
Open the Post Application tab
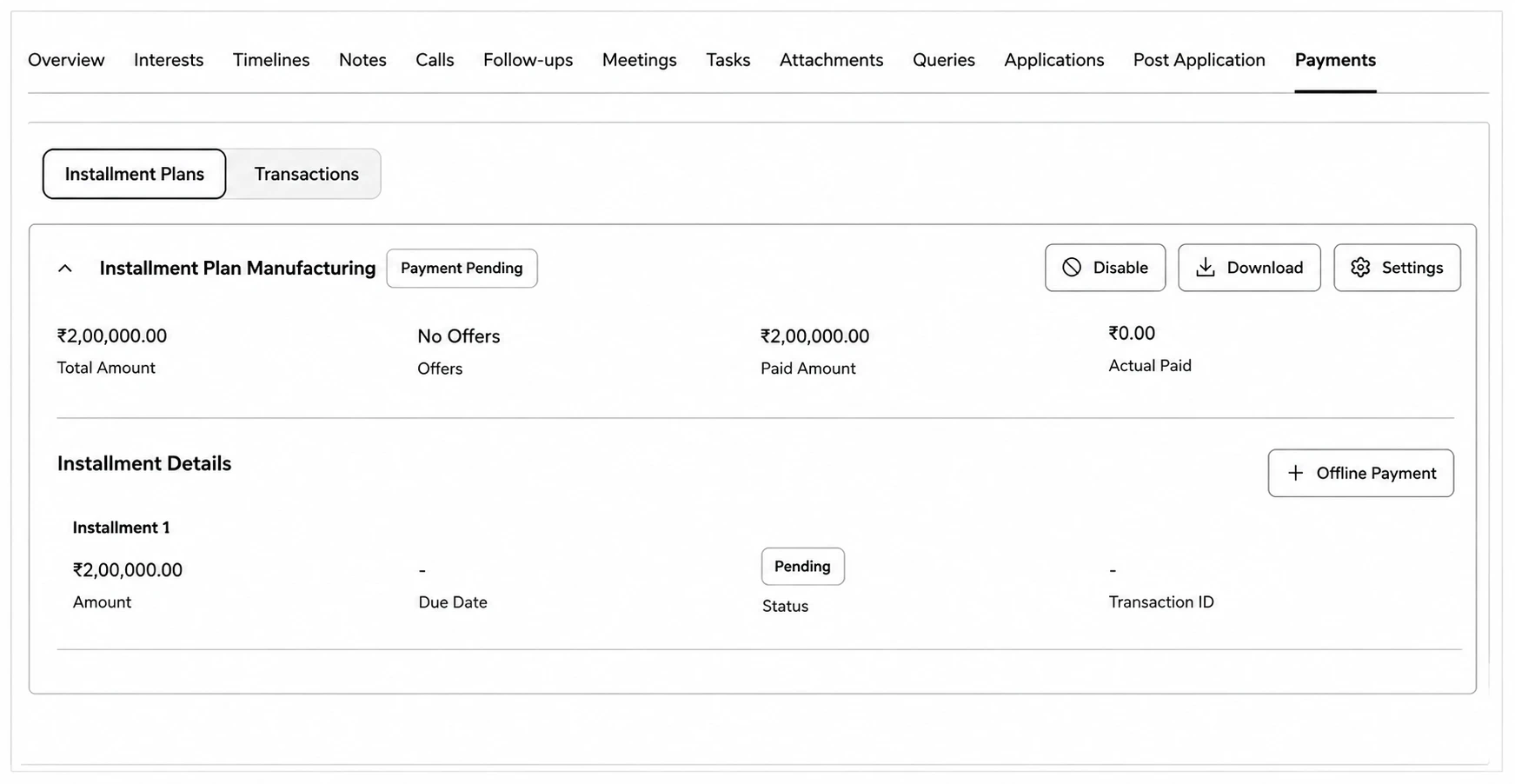click(1199, 60)
